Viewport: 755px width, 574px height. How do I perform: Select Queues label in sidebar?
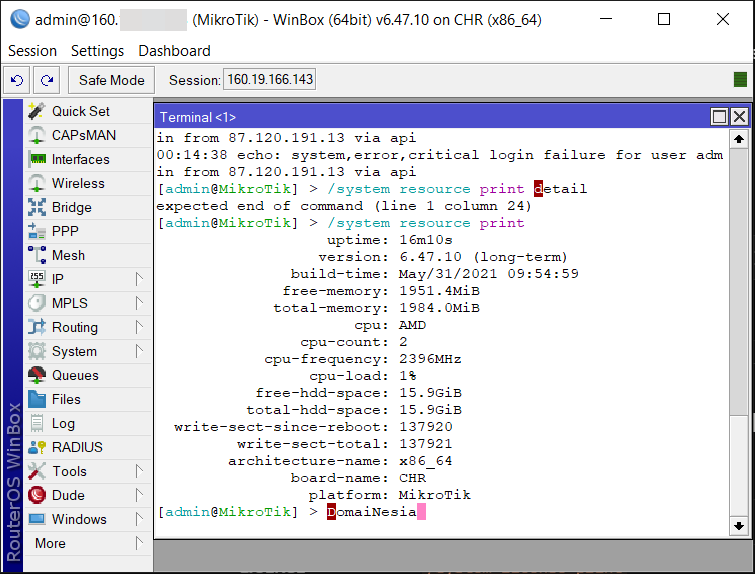75,375
